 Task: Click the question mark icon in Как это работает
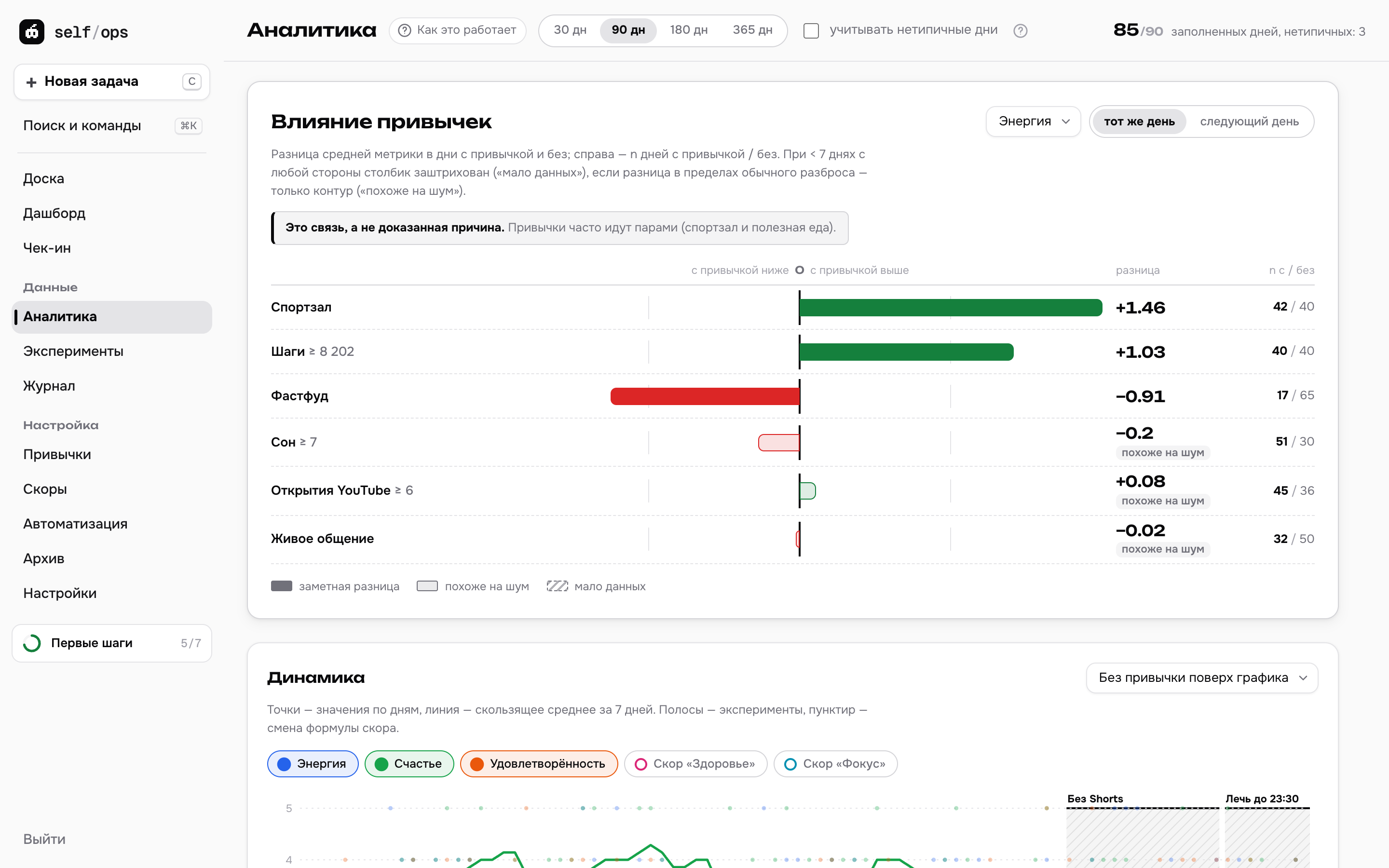tap(405, 30)
